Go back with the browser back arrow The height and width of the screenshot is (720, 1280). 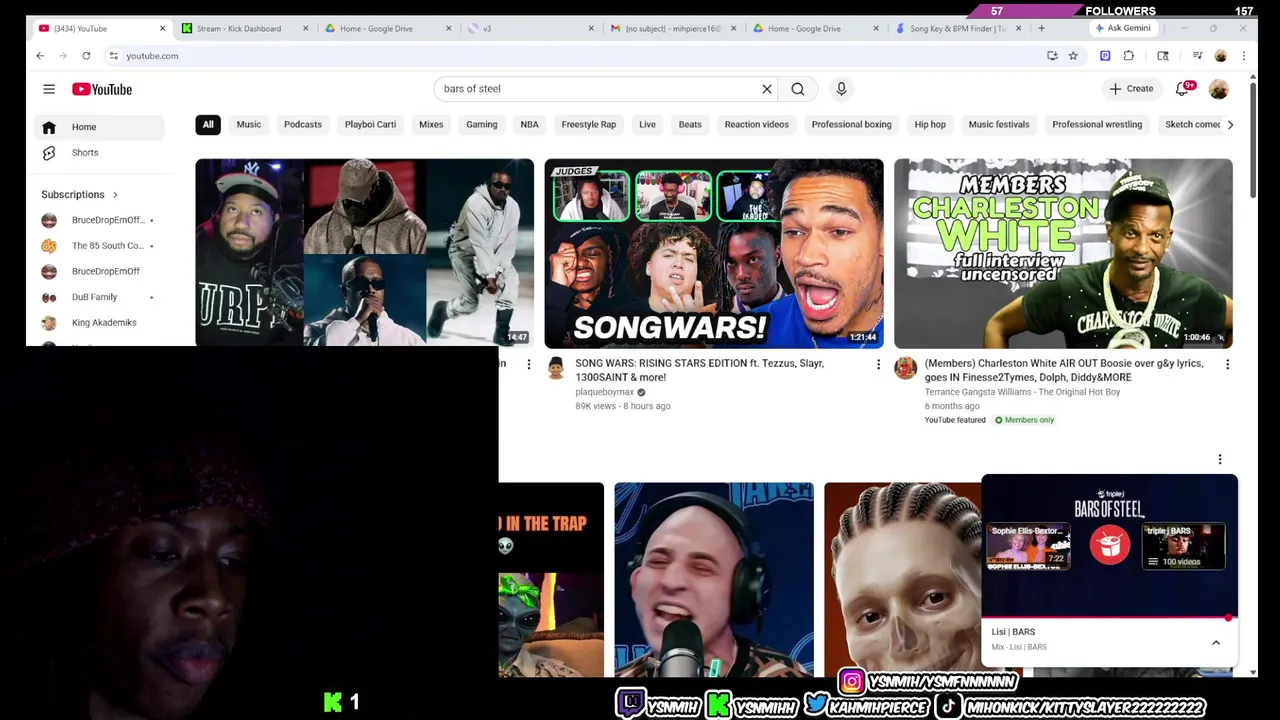40,56
